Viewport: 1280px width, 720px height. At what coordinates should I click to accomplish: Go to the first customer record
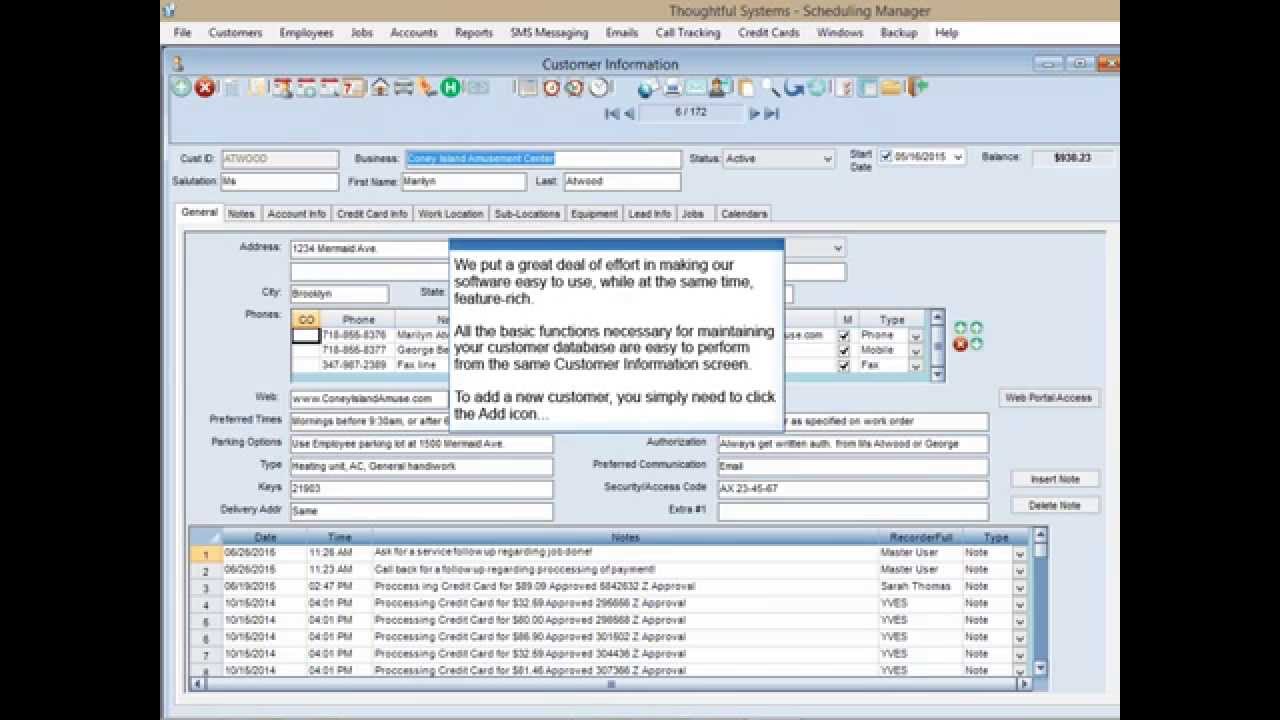click(612, 114)
